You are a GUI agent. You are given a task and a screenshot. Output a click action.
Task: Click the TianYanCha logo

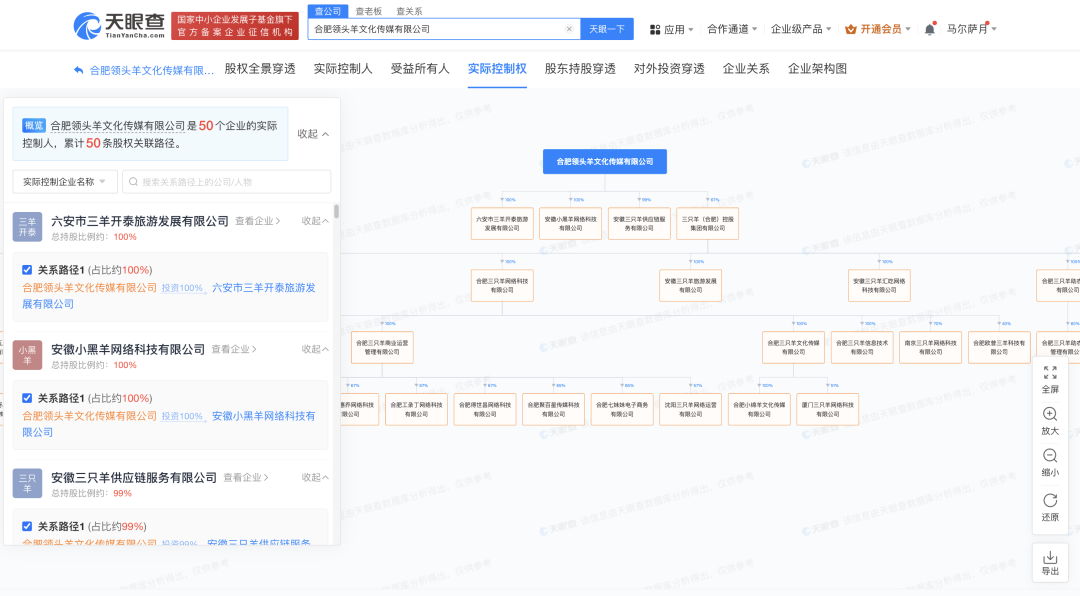coord(118,25)
